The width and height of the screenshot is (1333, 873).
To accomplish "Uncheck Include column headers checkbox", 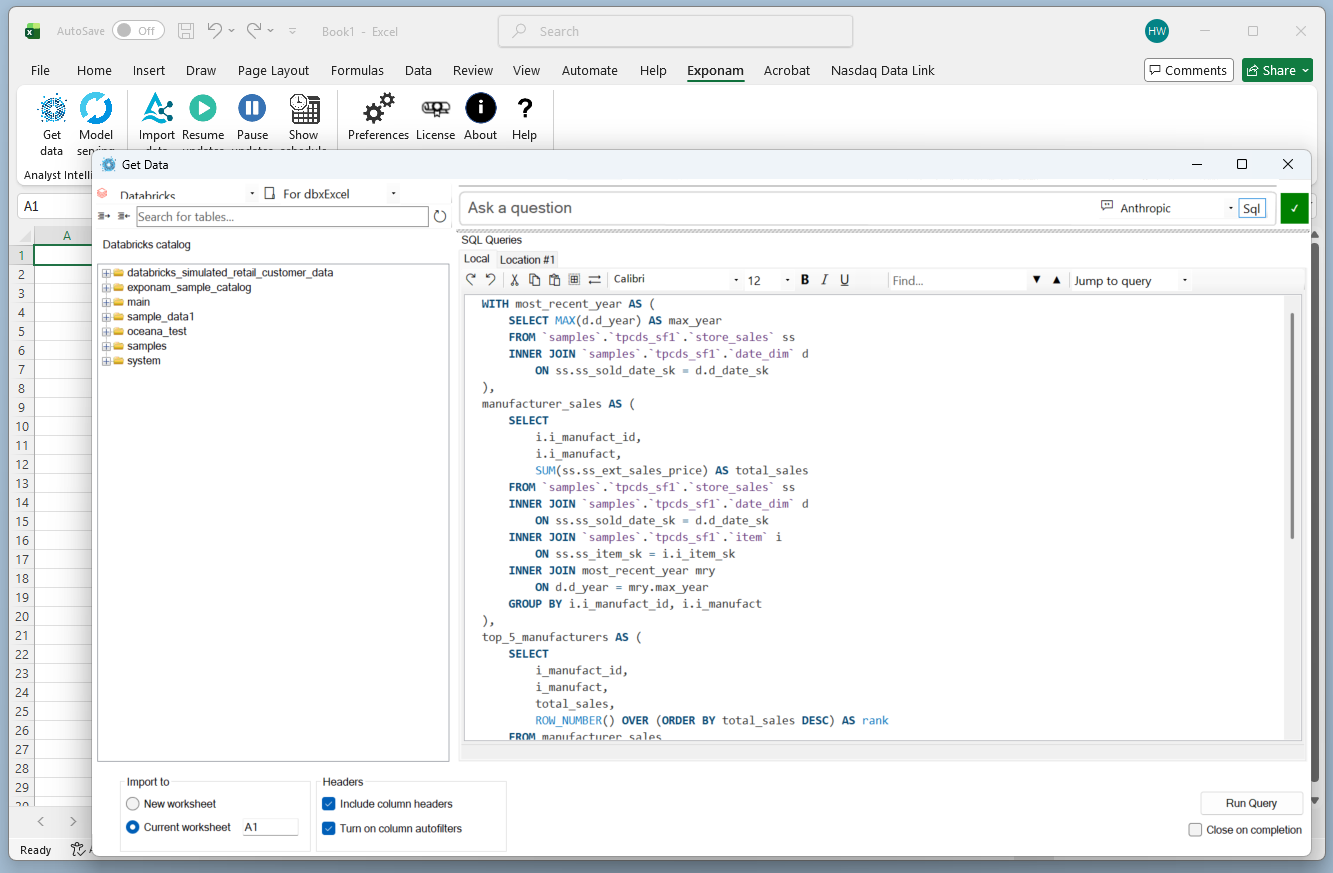I will coord(329,804).
